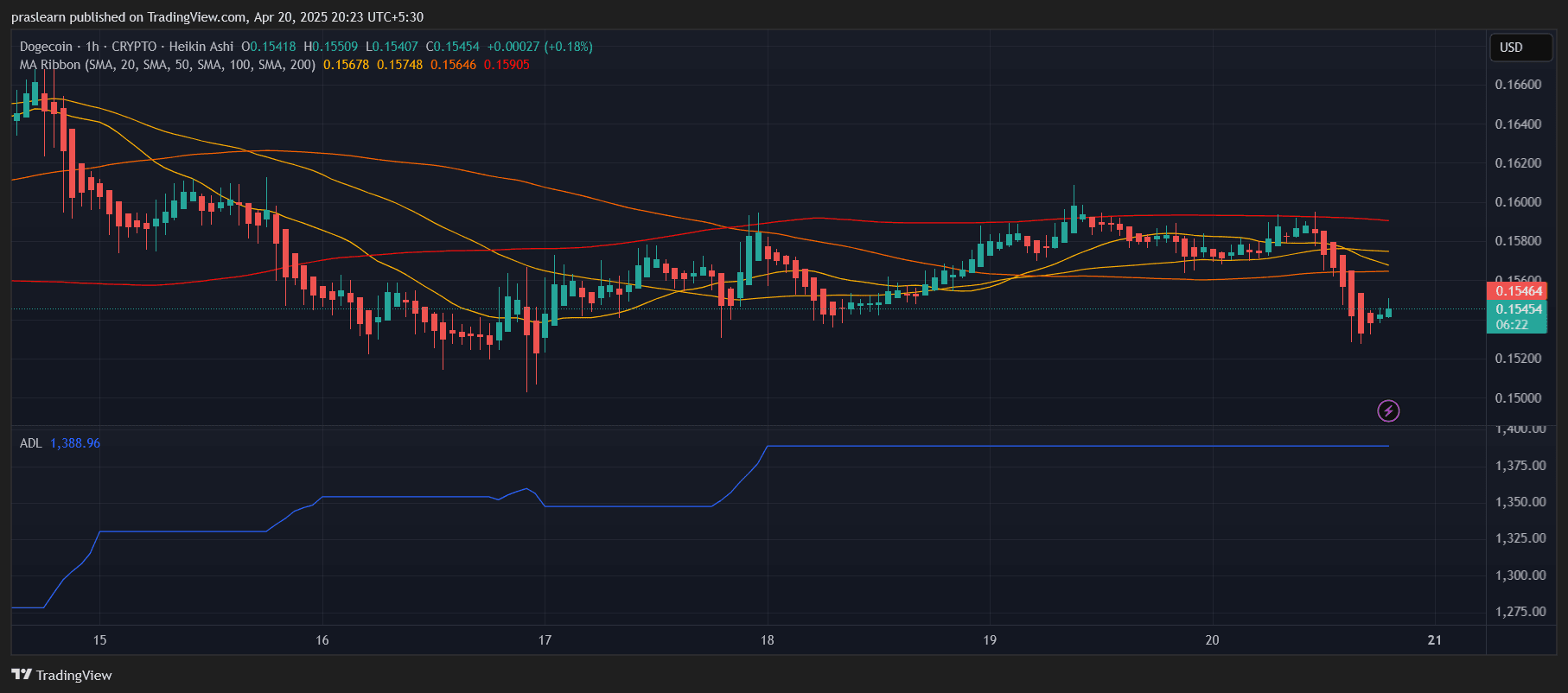
Task: Click the 06:22 bar countdown timer
Action: pyautogui.click(x=1512, y=325)
